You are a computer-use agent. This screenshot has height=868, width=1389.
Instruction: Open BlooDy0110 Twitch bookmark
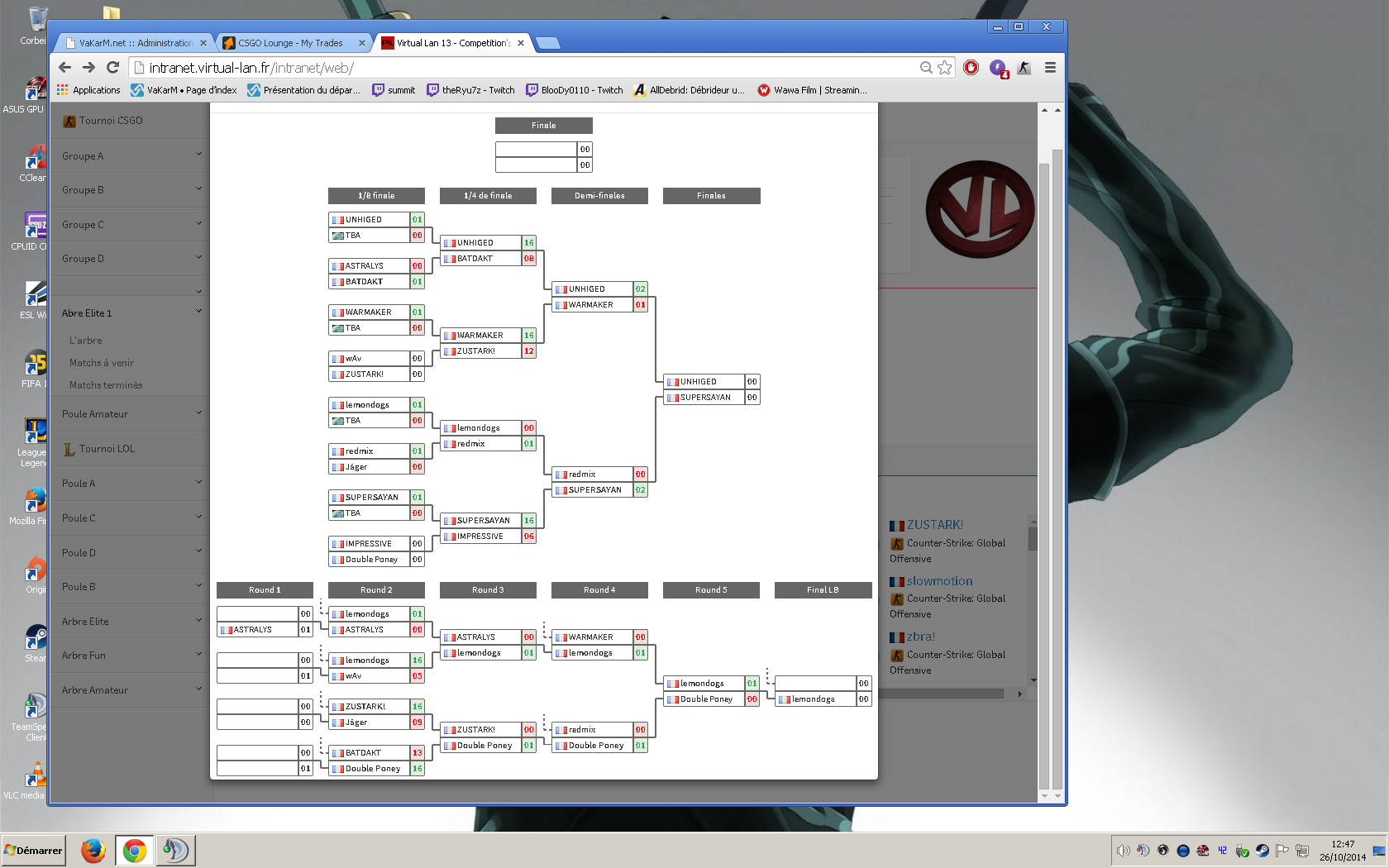(575, 90)
